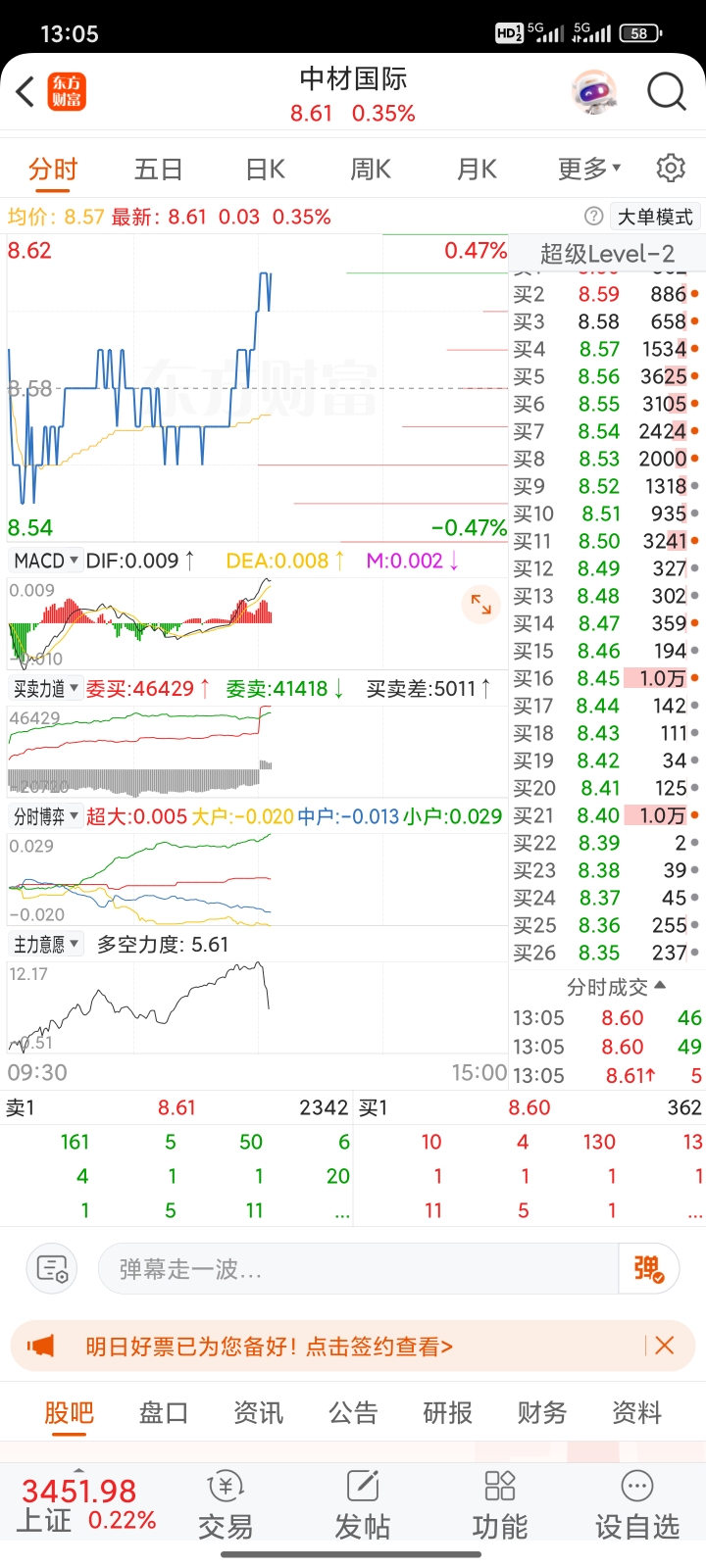Viewport: 706px width, 1568px height.
Task: Switch to 盘口 tab
Action: point(164,1412)
